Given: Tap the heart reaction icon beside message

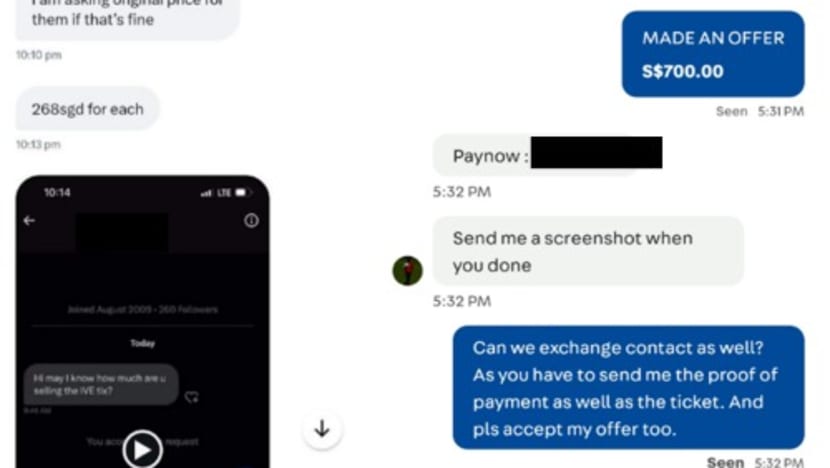Looking at the screenshot, I should (192, 397).
